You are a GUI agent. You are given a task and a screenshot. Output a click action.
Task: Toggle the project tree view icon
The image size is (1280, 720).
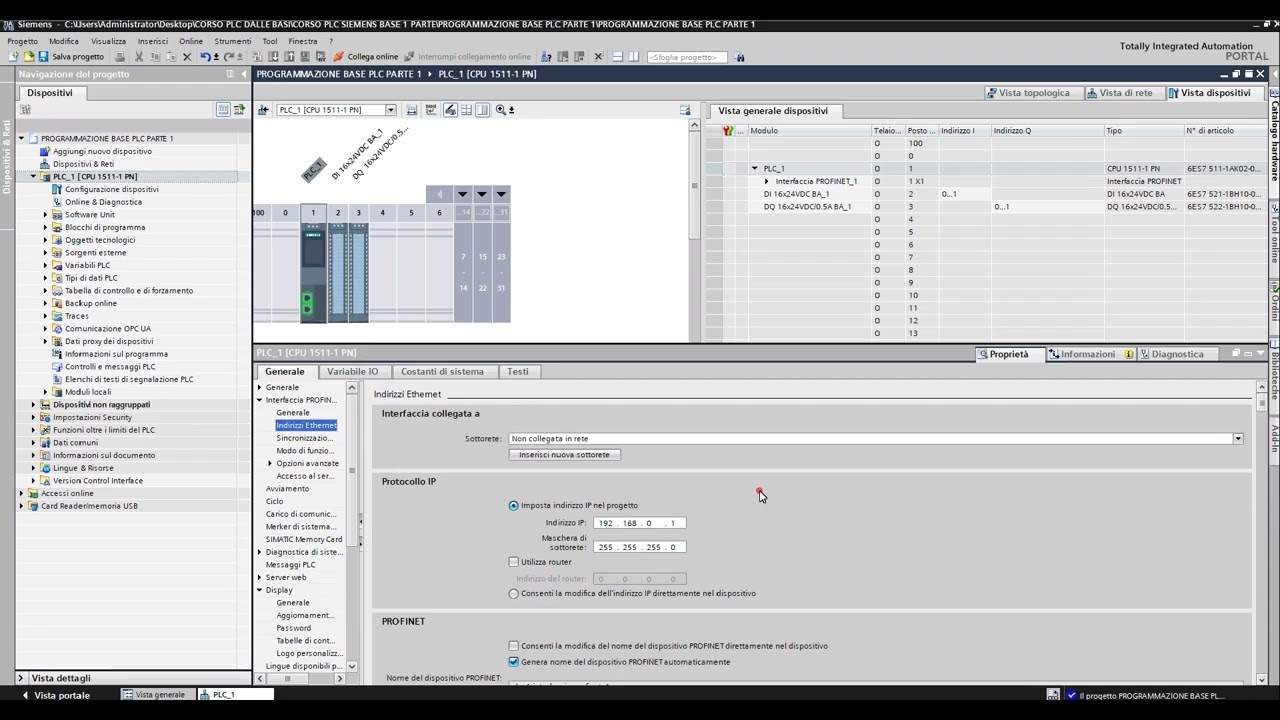[x=223, y=109]
